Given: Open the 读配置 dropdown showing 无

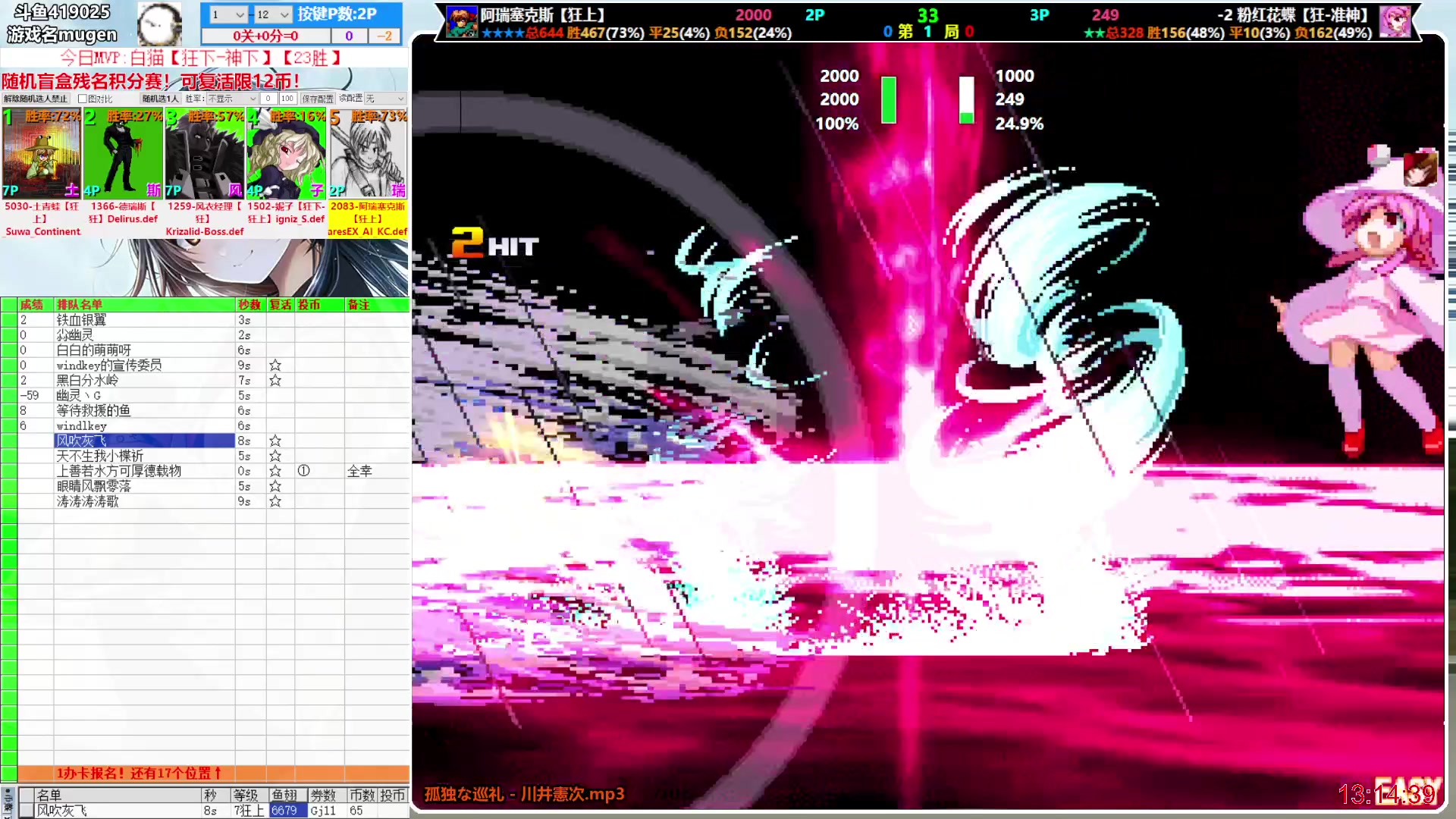Looking at the screenshot, I should (385, 99).
